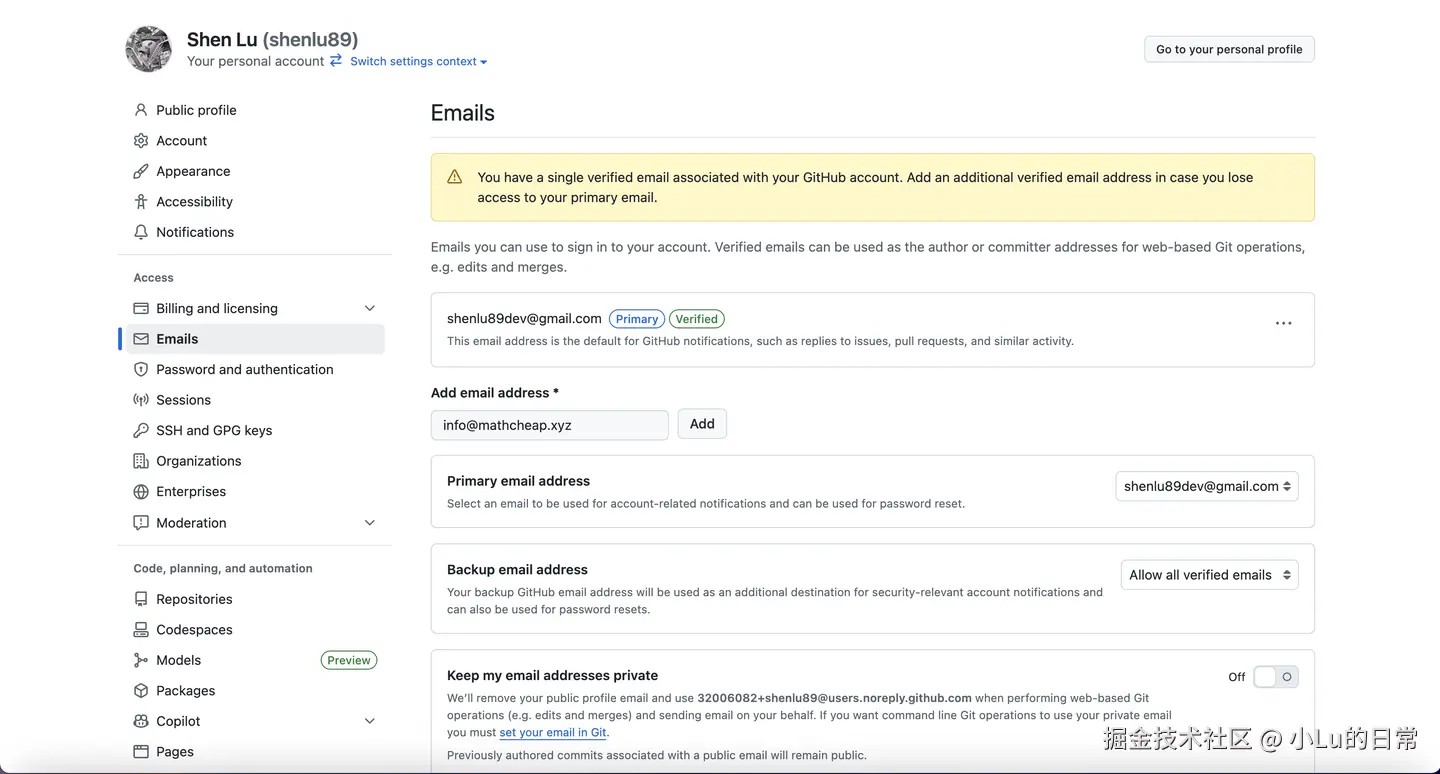Image resolution: width=1440 pixels, height=774 pixels.
Task: Click the Add email address input field
Action: tap(549, 425)
